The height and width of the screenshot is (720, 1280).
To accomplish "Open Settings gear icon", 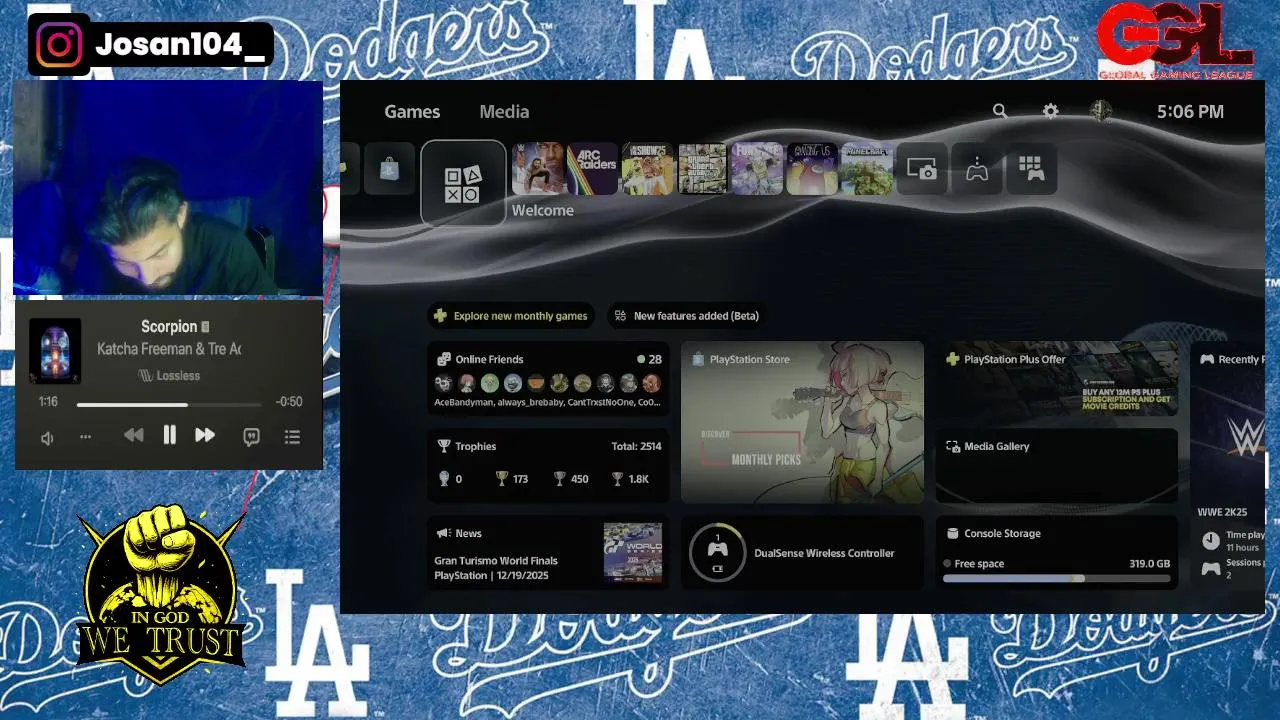I will 1050,111.
